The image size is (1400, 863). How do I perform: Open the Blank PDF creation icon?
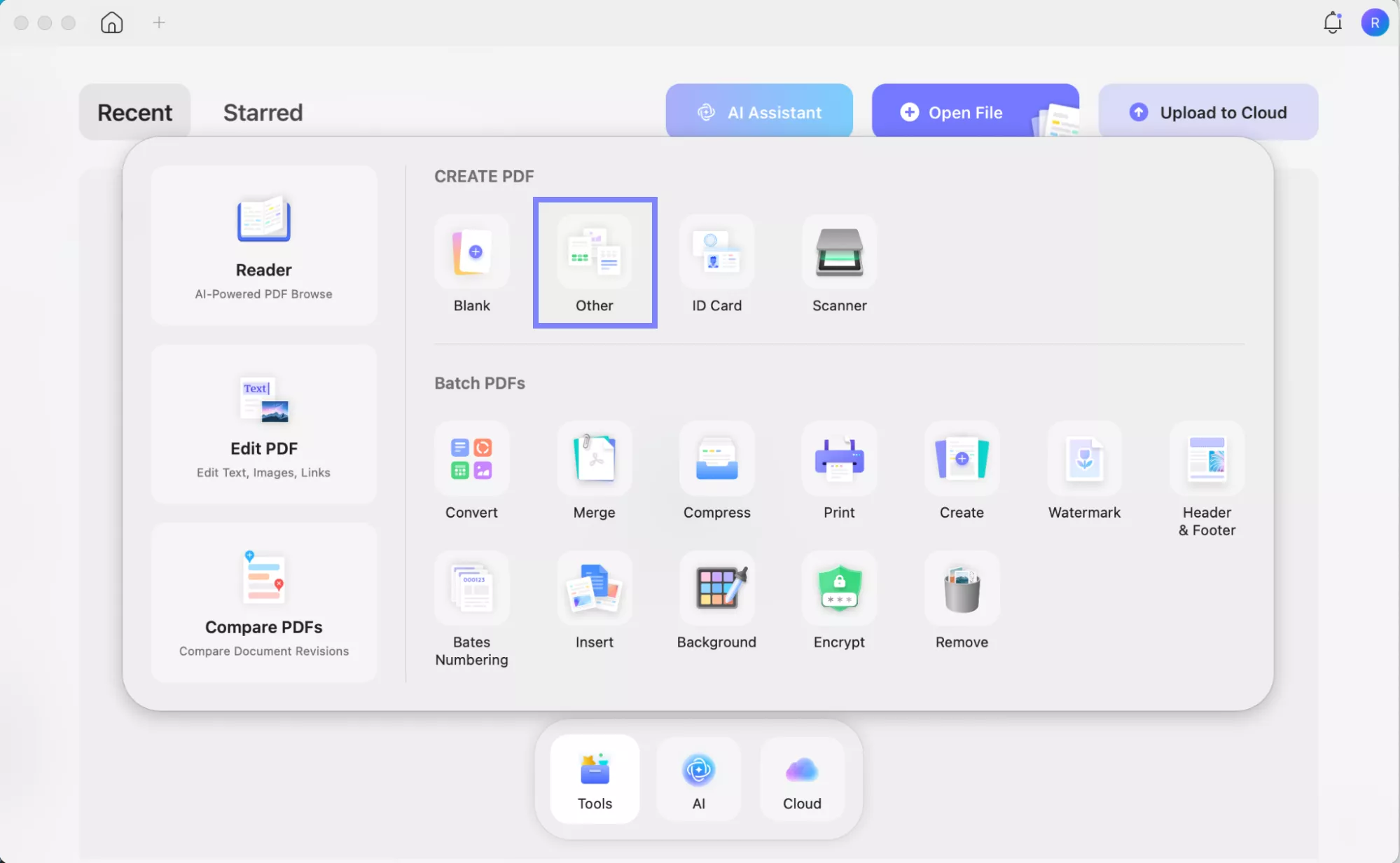pyautogui.click(x=471, y=252)
